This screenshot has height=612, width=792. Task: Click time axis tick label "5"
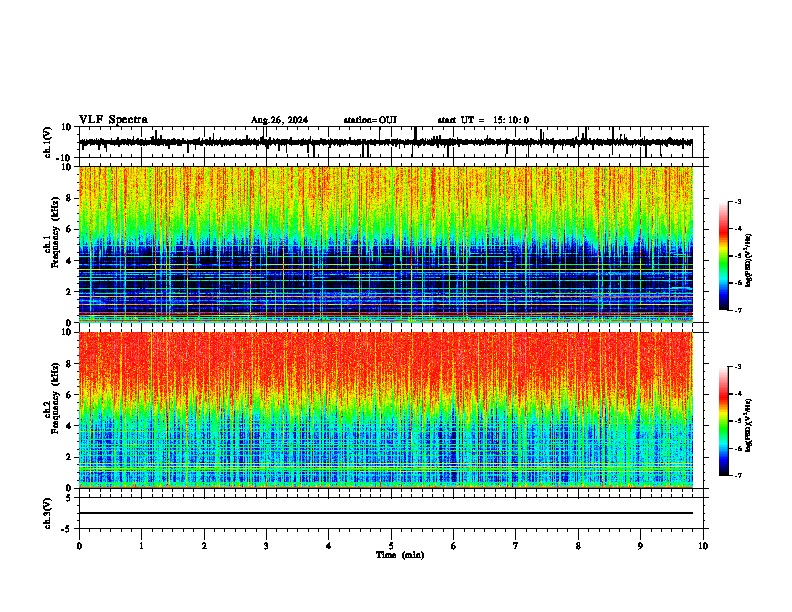391,546
